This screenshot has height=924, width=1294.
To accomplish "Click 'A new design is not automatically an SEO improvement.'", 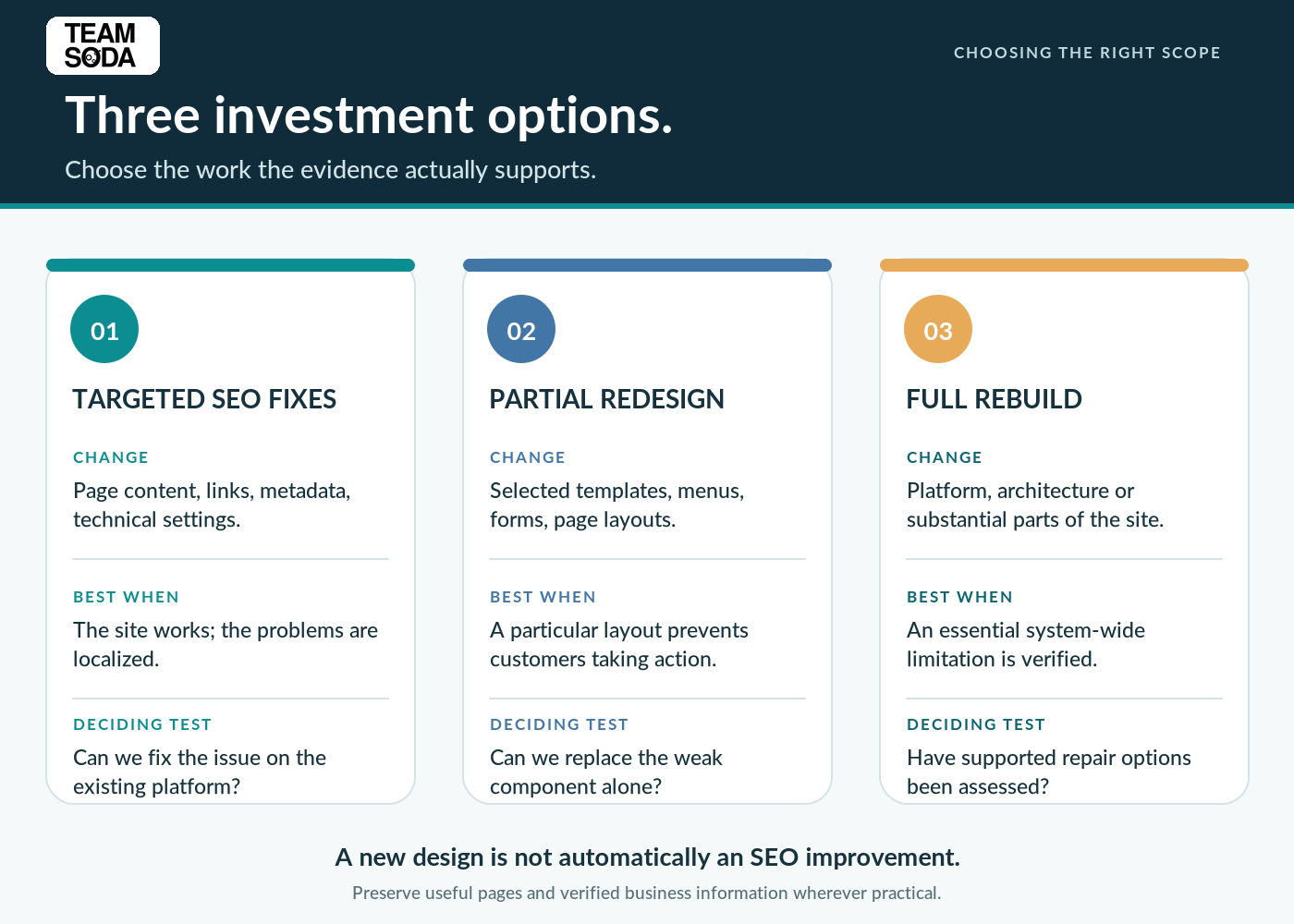I will click(647, 857).
